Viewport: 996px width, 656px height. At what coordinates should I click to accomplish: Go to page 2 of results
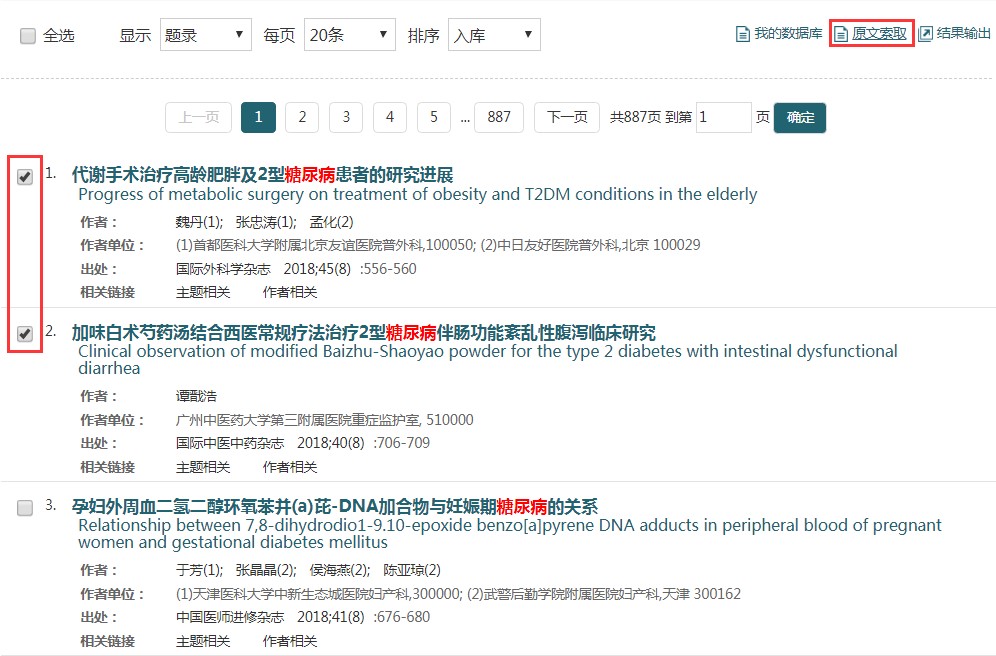coord(302,117)
